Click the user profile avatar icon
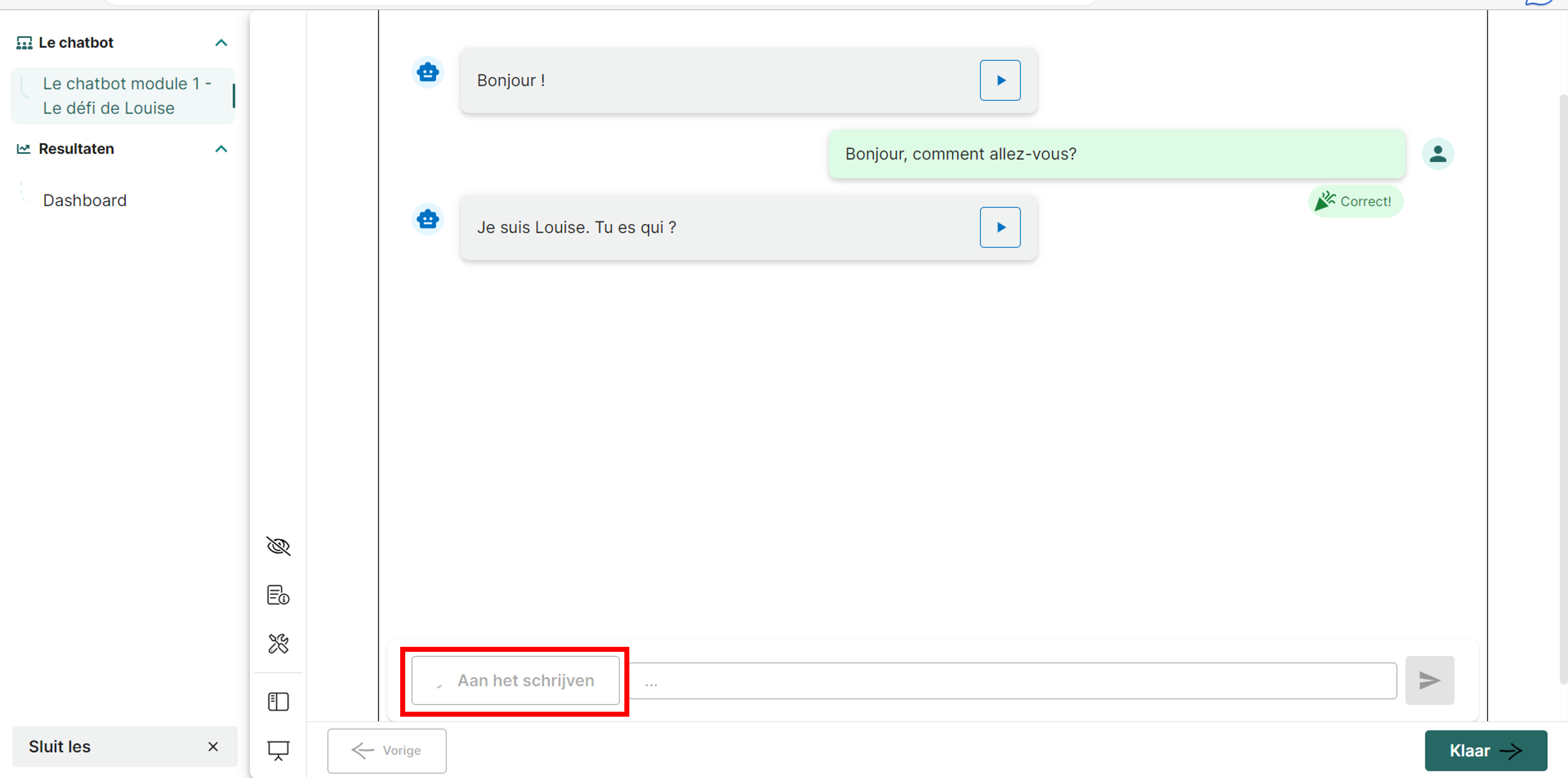This screenshot has width=1568, height=778. pyautogui.click(x=1437, y=153)
